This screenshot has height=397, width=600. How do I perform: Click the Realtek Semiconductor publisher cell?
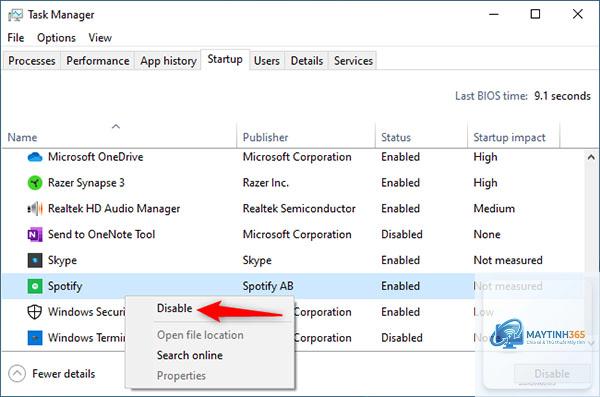(299, 209)
